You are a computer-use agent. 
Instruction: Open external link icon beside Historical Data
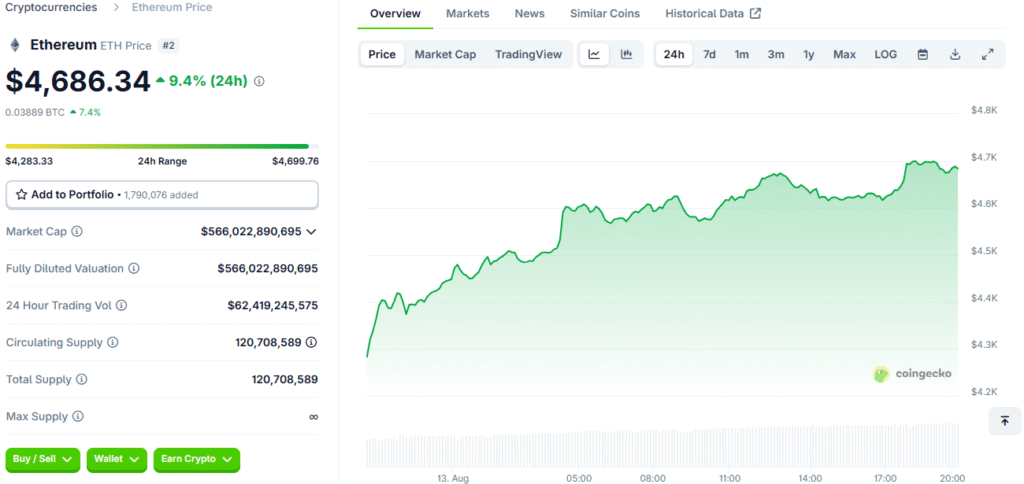click(755, 13)
